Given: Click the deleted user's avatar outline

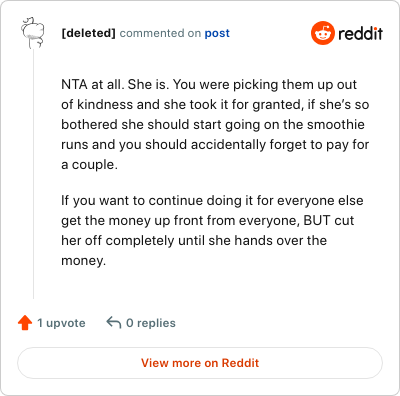Looking at the screenshot, I should pyautogui.click(x=32, y=33).
